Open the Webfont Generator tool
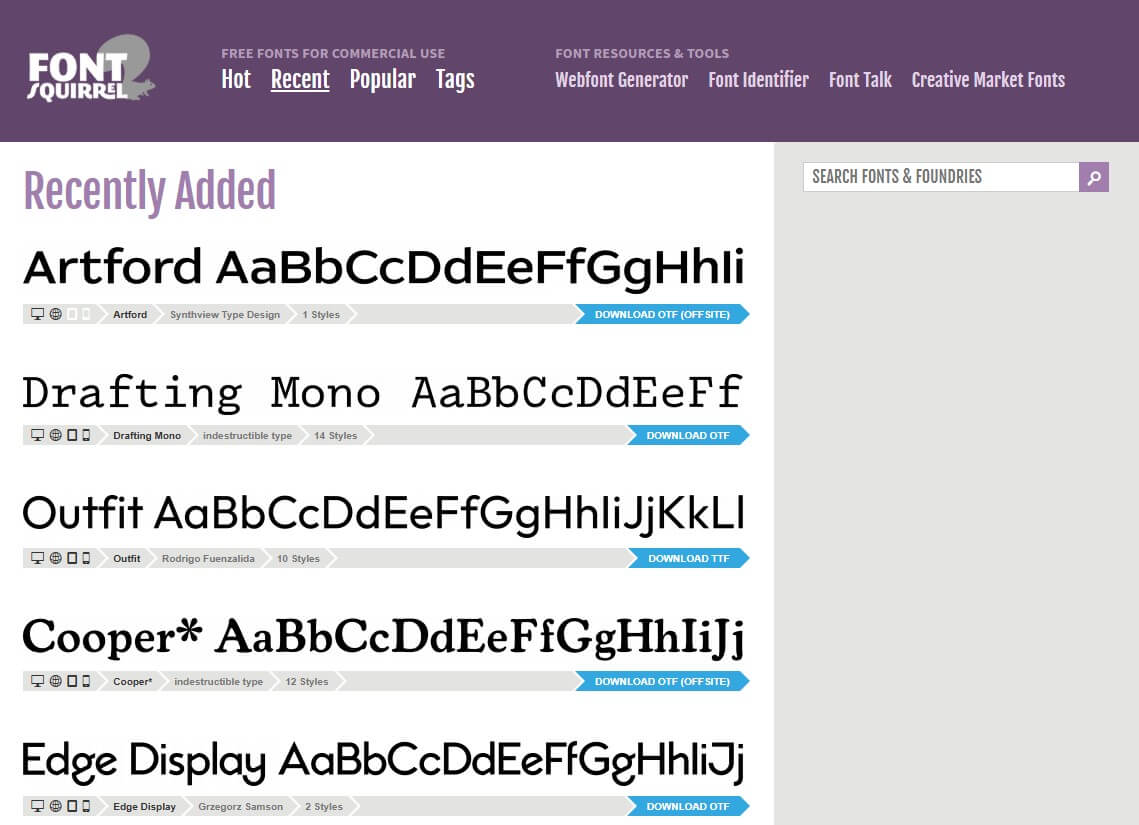 (621, 79)
